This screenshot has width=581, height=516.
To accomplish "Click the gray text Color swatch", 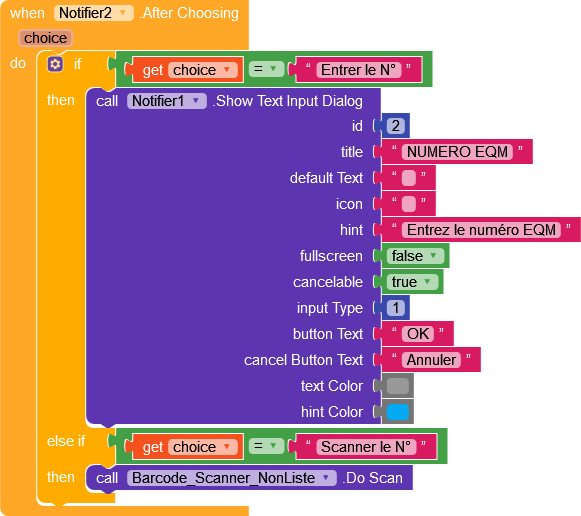I will pyautogui.click(x=398, y=386).
